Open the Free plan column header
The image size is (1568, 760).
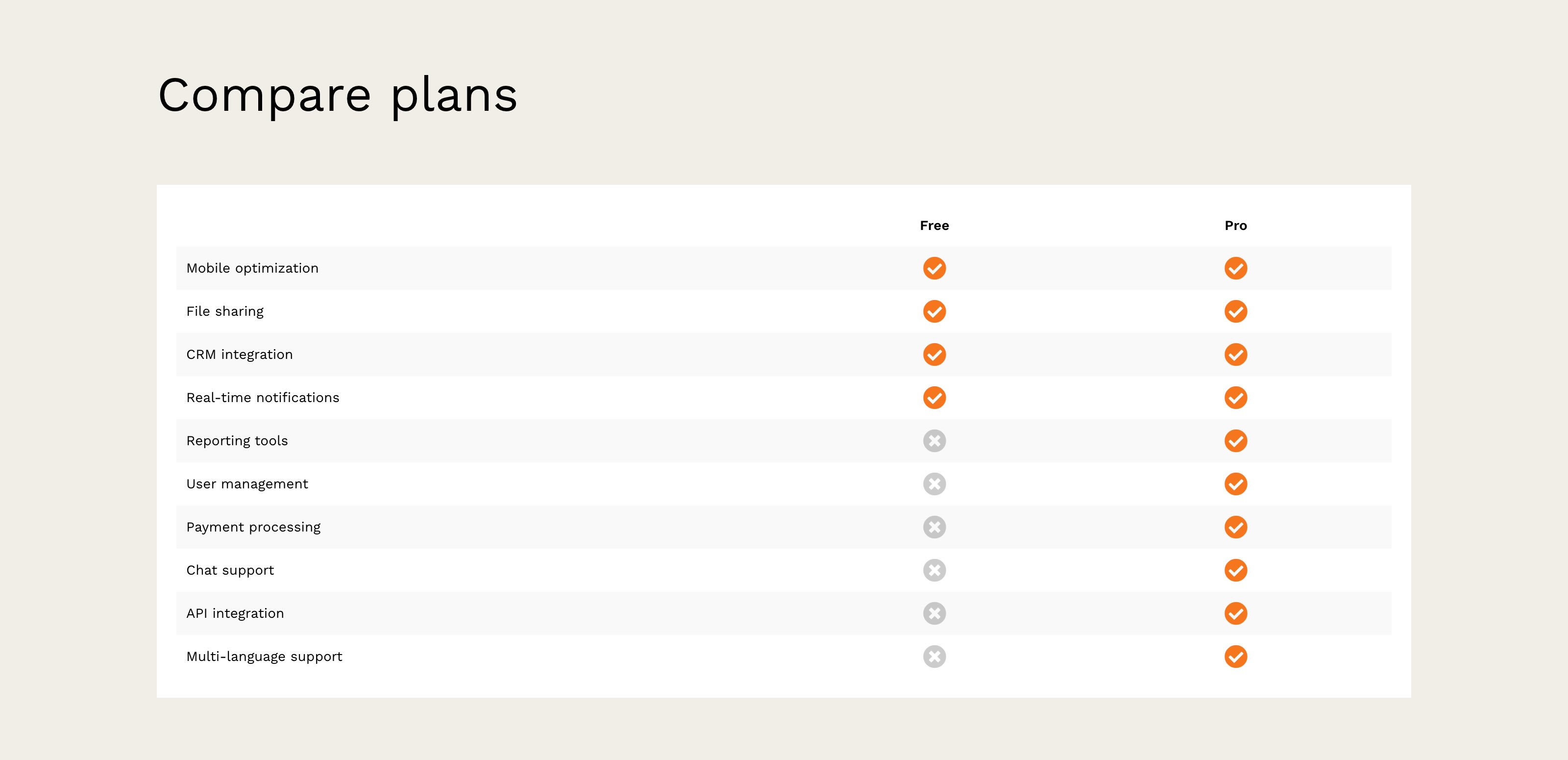(934, 226)
